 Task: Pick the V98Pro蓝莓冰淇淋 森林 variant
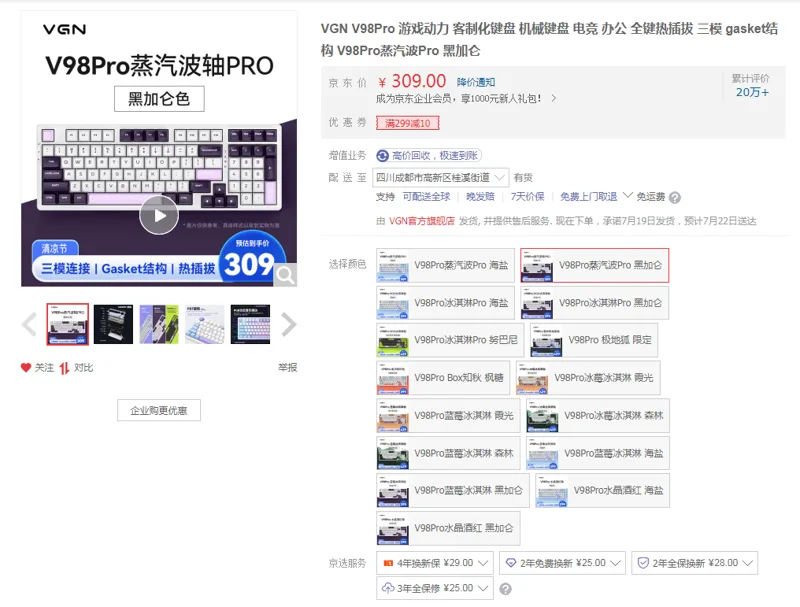point(448,453)
